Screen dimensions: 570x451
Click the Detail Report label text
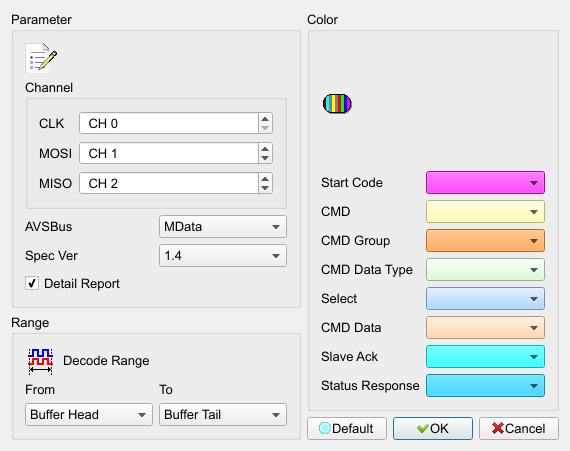point(82,283)
